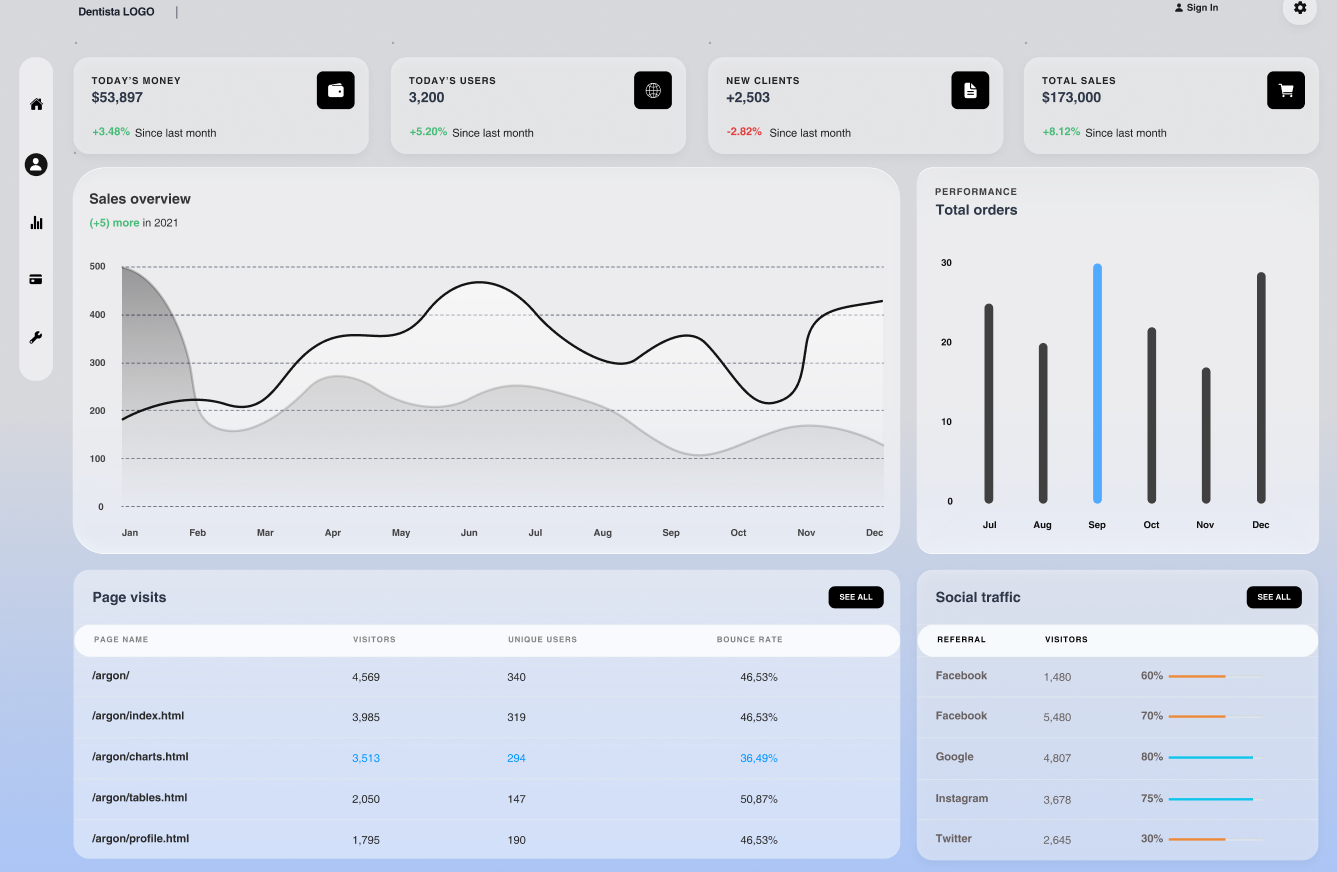Select the blue Sep bar in Total orders

tap(1097, 384)
